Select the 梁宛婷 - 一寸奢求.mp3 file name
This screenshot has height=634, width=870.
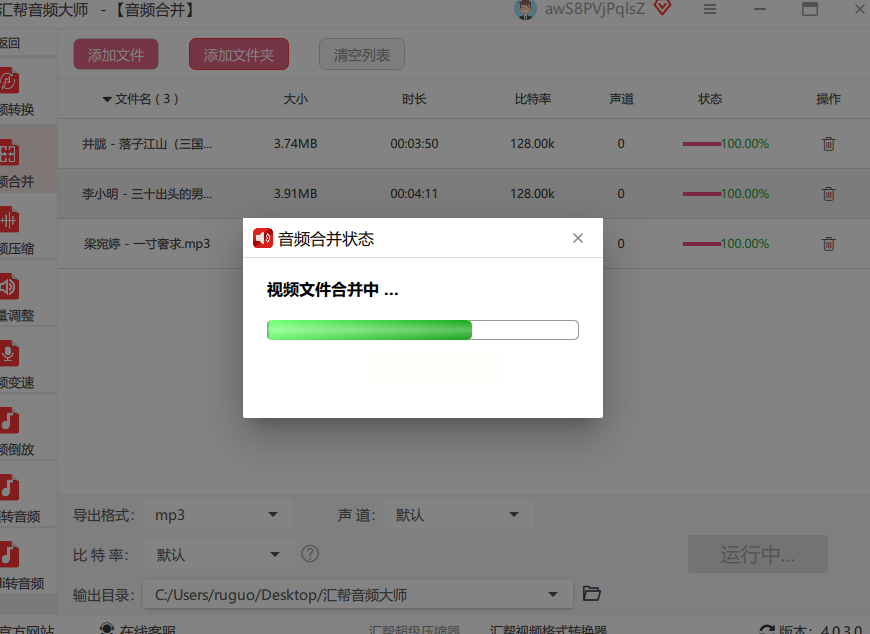coord(147,244)
